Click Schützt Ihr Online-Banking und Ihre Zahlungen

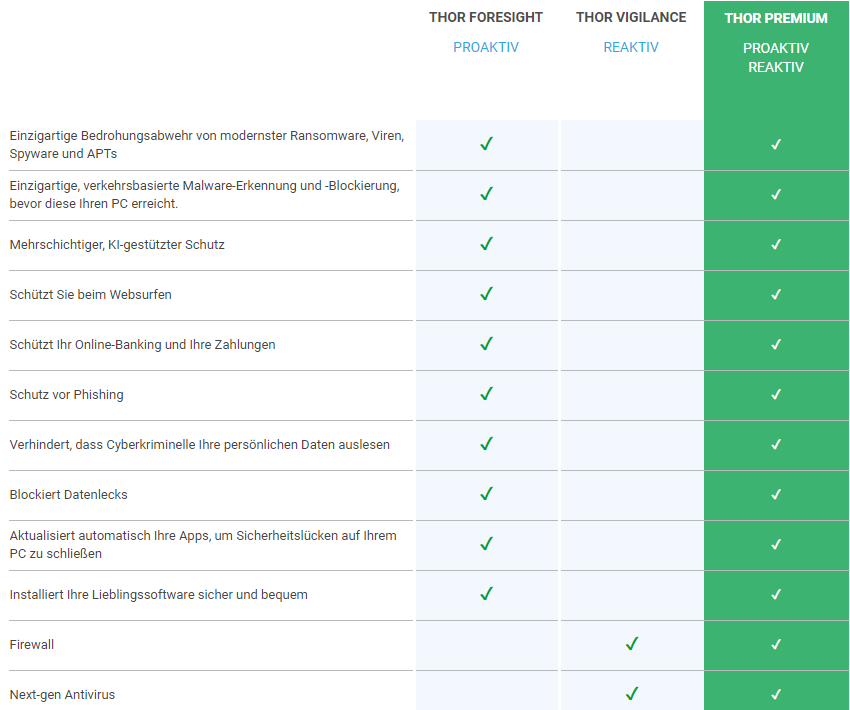(142, 344)
